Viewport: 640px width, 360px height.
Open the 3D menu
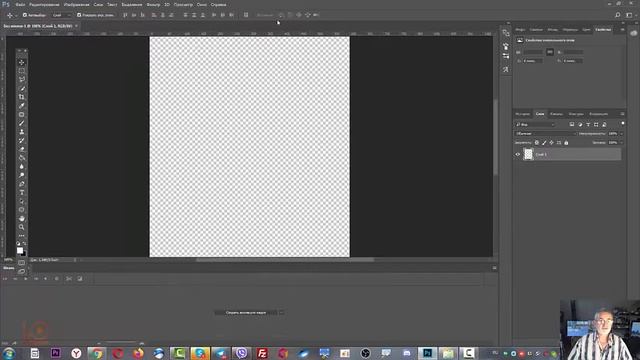click(x=167, y=4)
